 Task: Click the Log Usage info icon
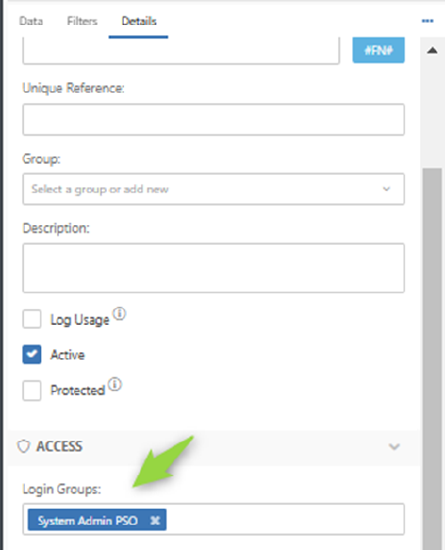[119, 314]
